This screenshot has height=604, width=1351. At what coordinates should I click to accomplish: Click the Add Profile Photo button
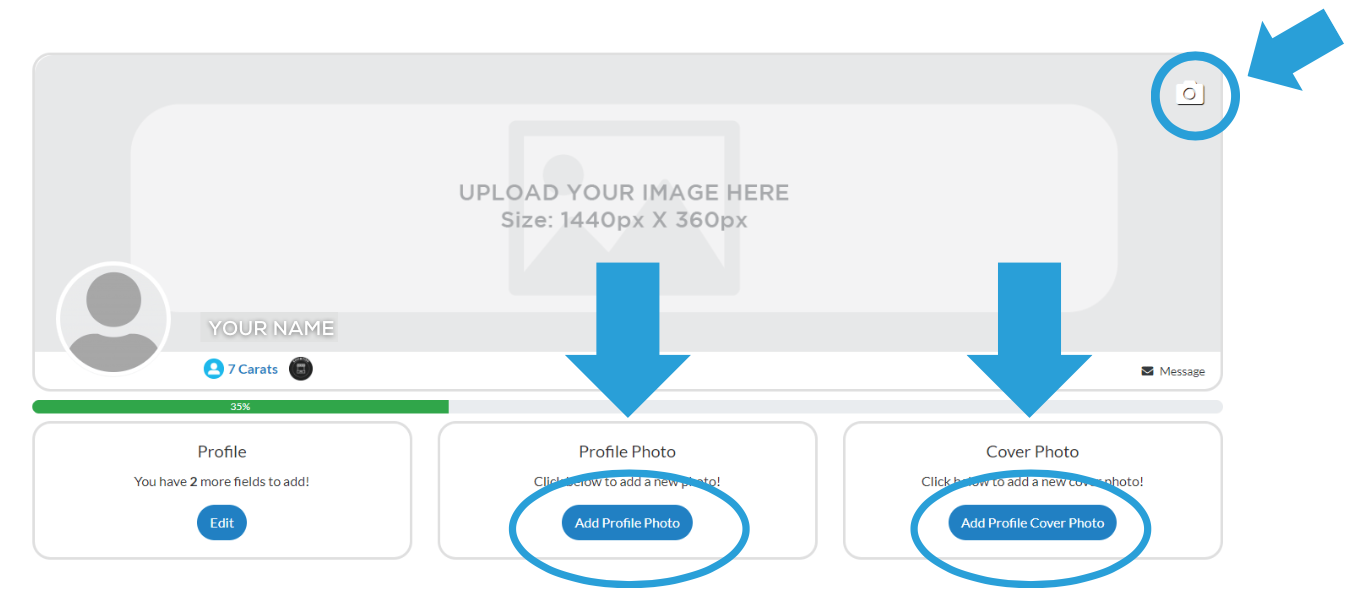[627, 523]
